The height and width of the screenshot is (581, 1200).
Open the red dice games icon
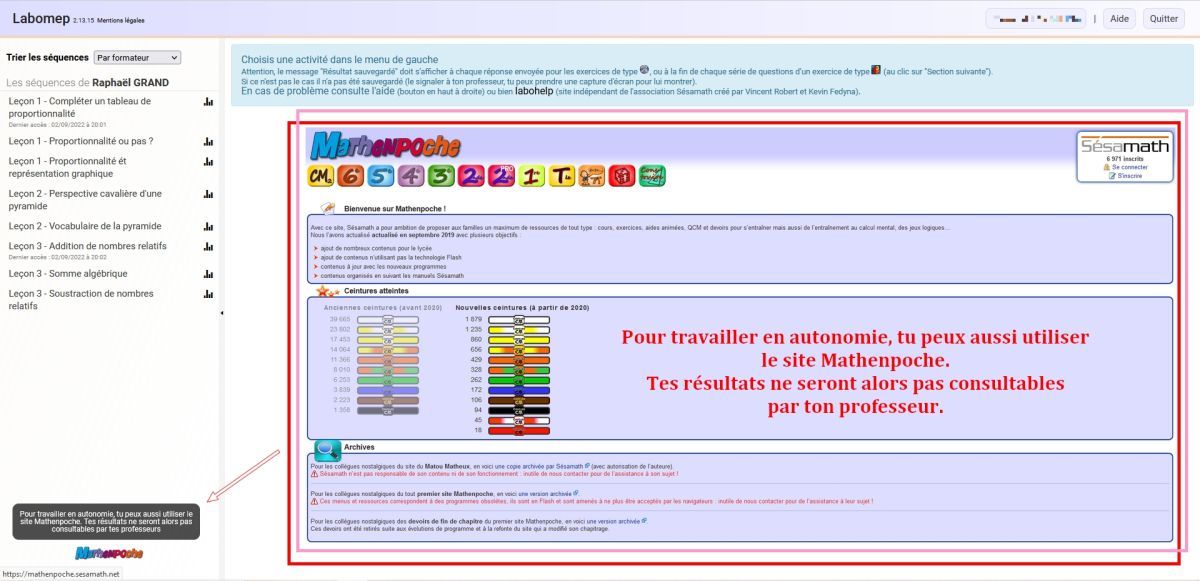[621, 176]
